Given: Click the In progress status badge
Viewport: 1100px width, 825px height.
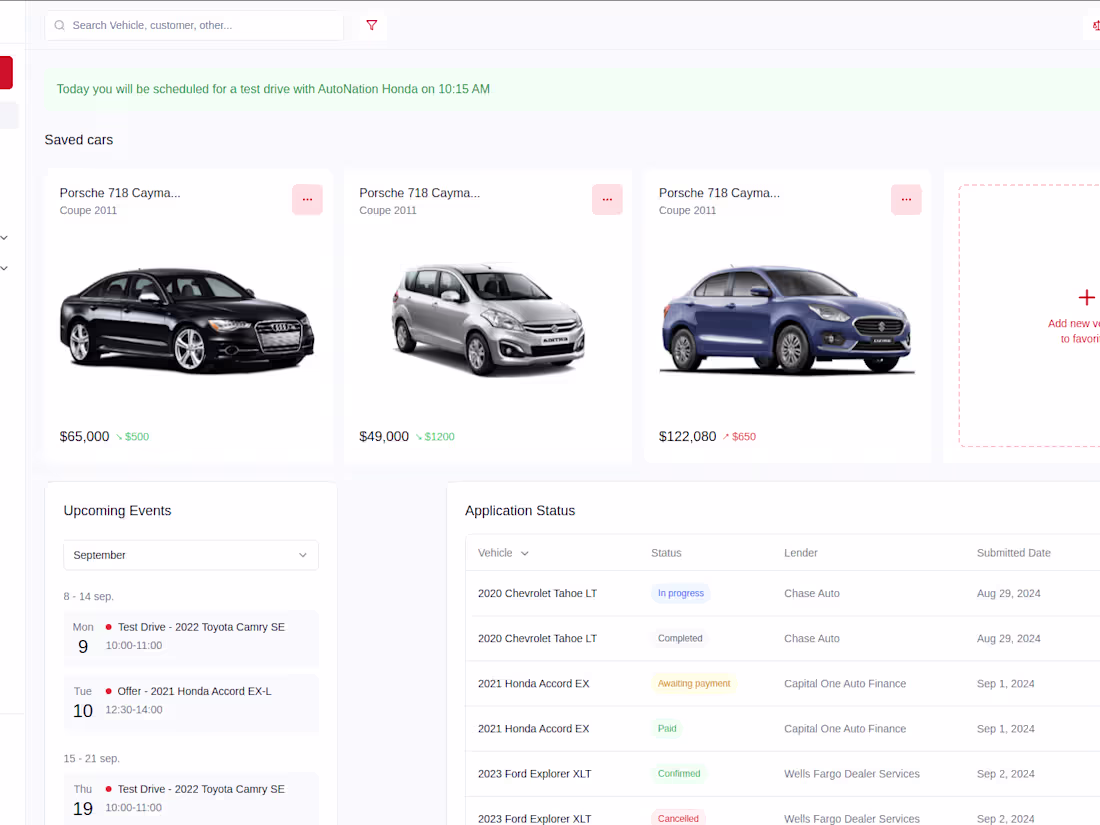Looking at the screenshot, I should (x=680, y=593).
